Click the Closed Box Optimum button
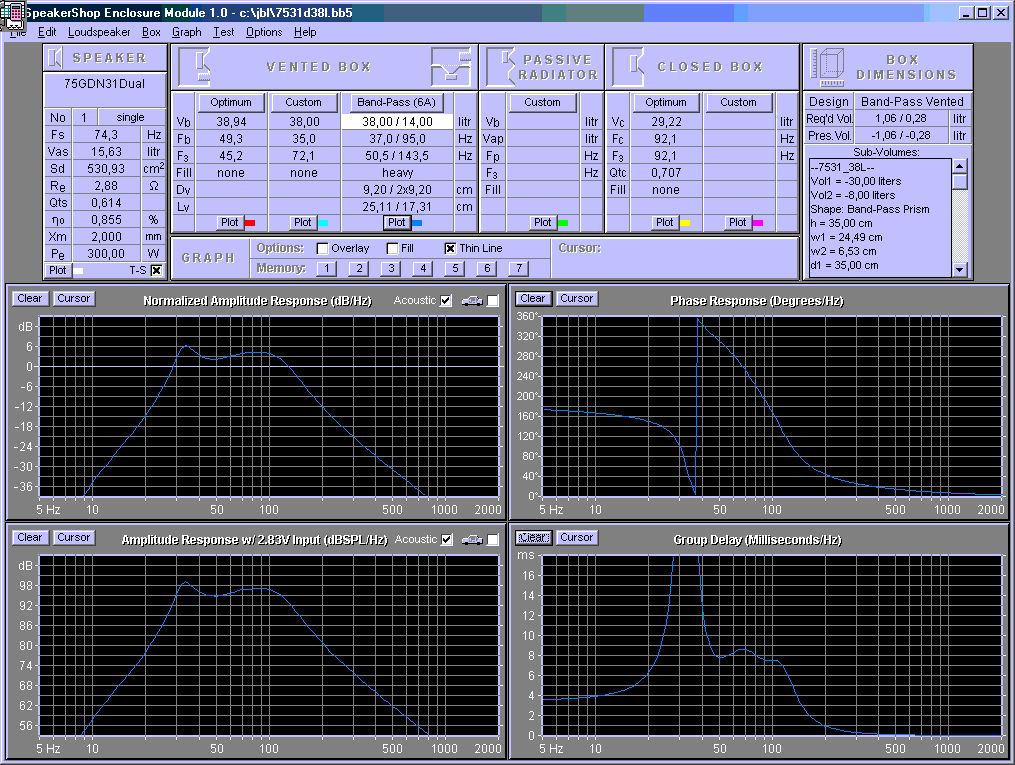The image size is (1015, 765). (x=666, y=102)
